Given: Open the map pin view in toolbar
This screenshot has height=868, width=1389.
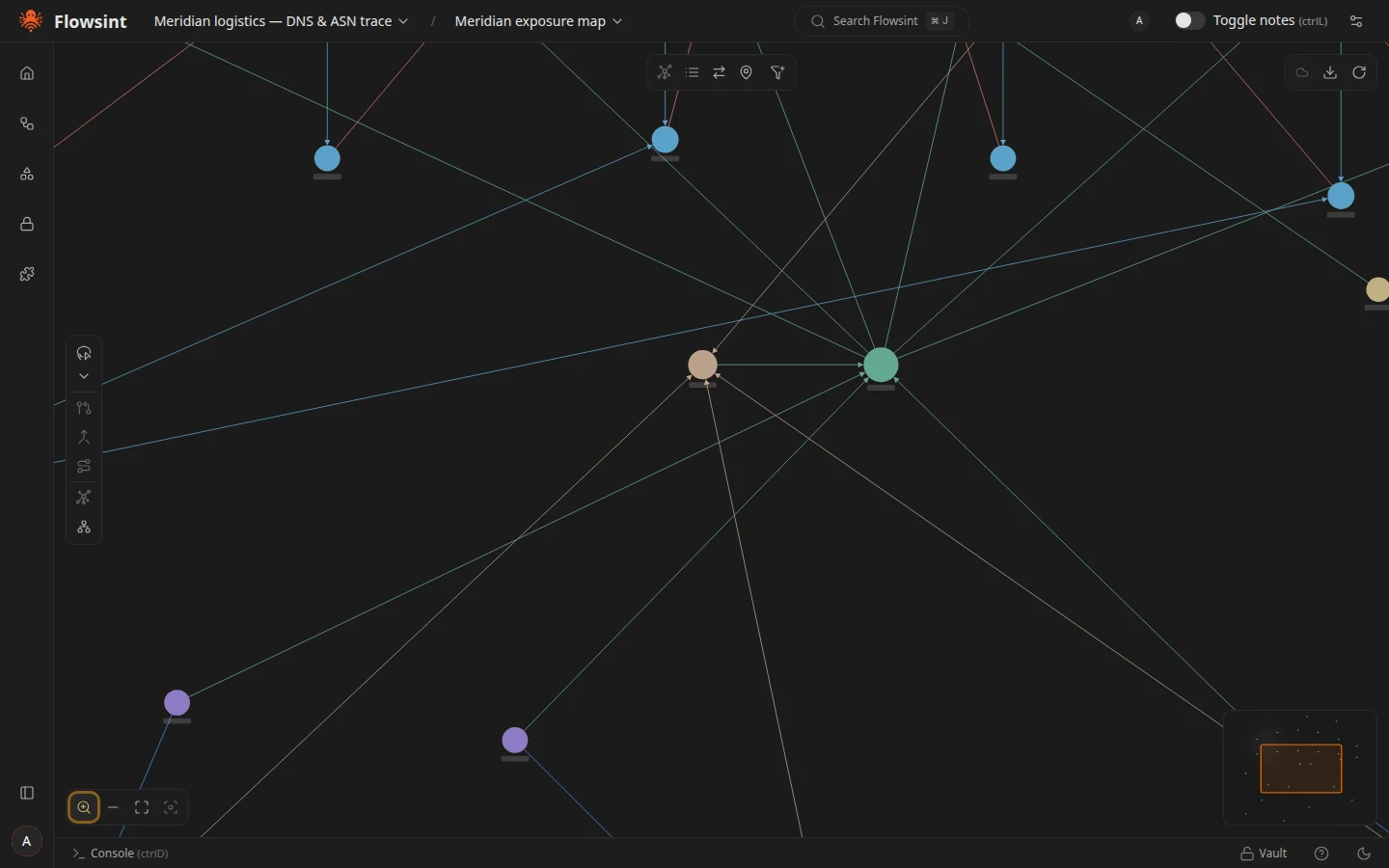Looking at the screenshot, I should click(746, 72).
